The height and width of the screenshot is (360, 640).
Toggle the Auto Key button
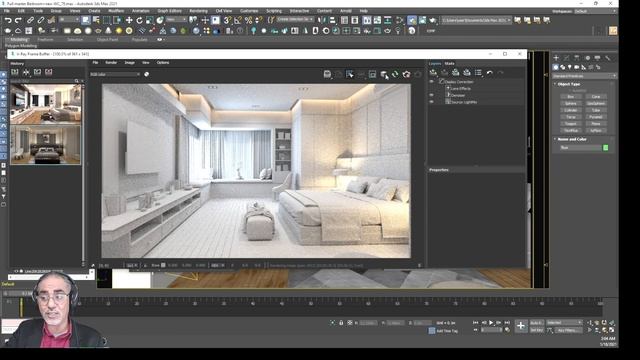(x=536, y=323)
